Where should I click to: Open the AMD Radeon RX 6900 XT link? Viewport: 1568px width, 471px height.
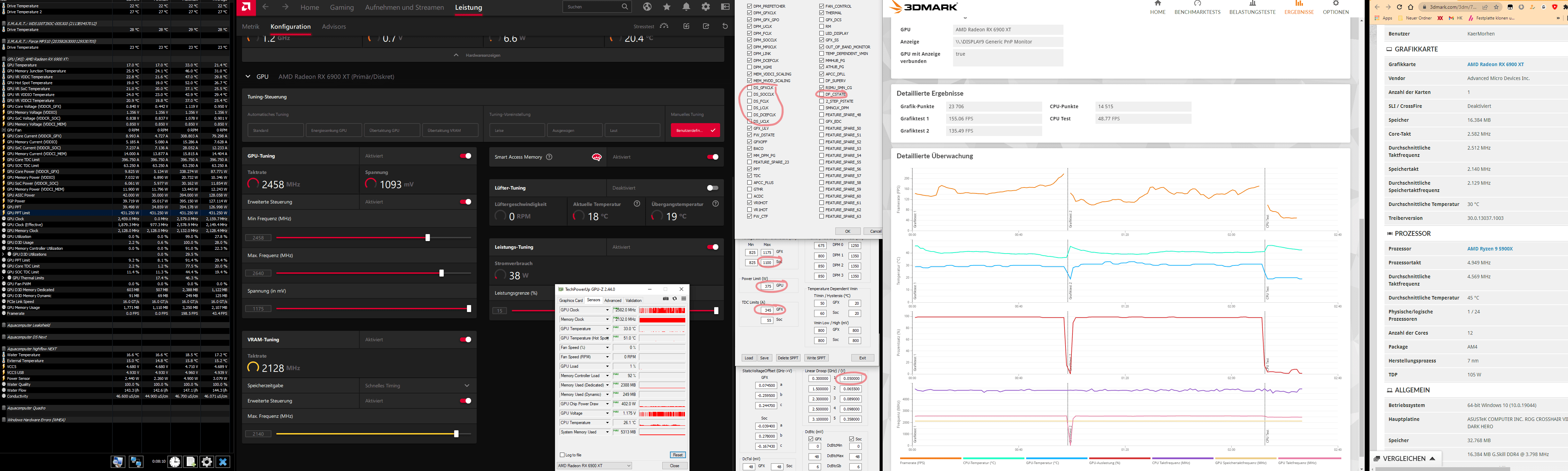click(x=1495, y=64)
